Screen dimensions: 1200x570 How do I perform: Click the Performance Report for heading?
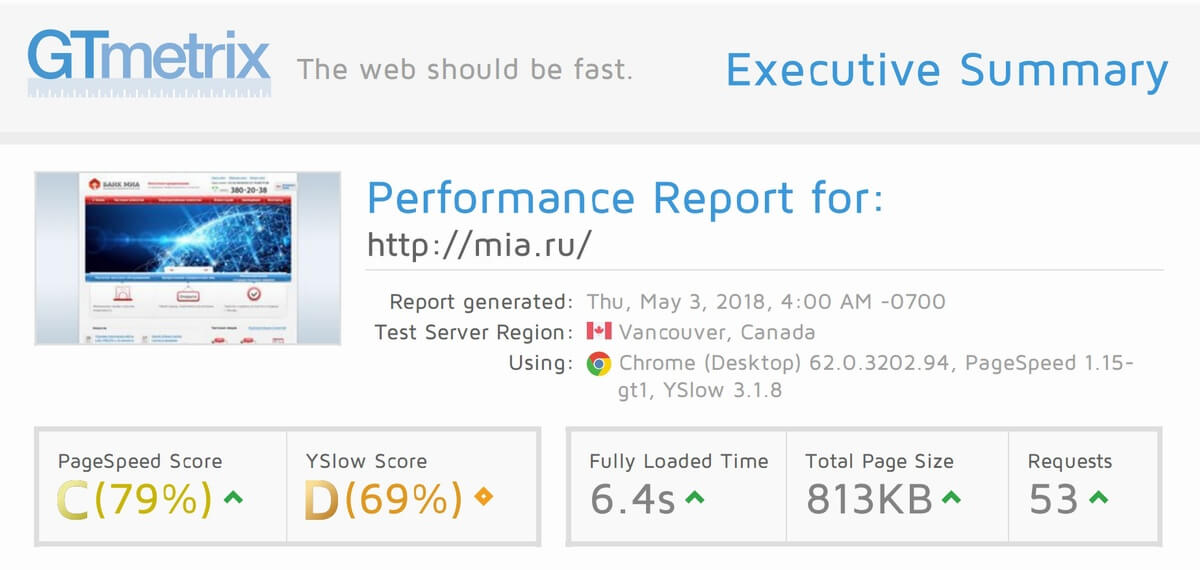coord(625,196)
